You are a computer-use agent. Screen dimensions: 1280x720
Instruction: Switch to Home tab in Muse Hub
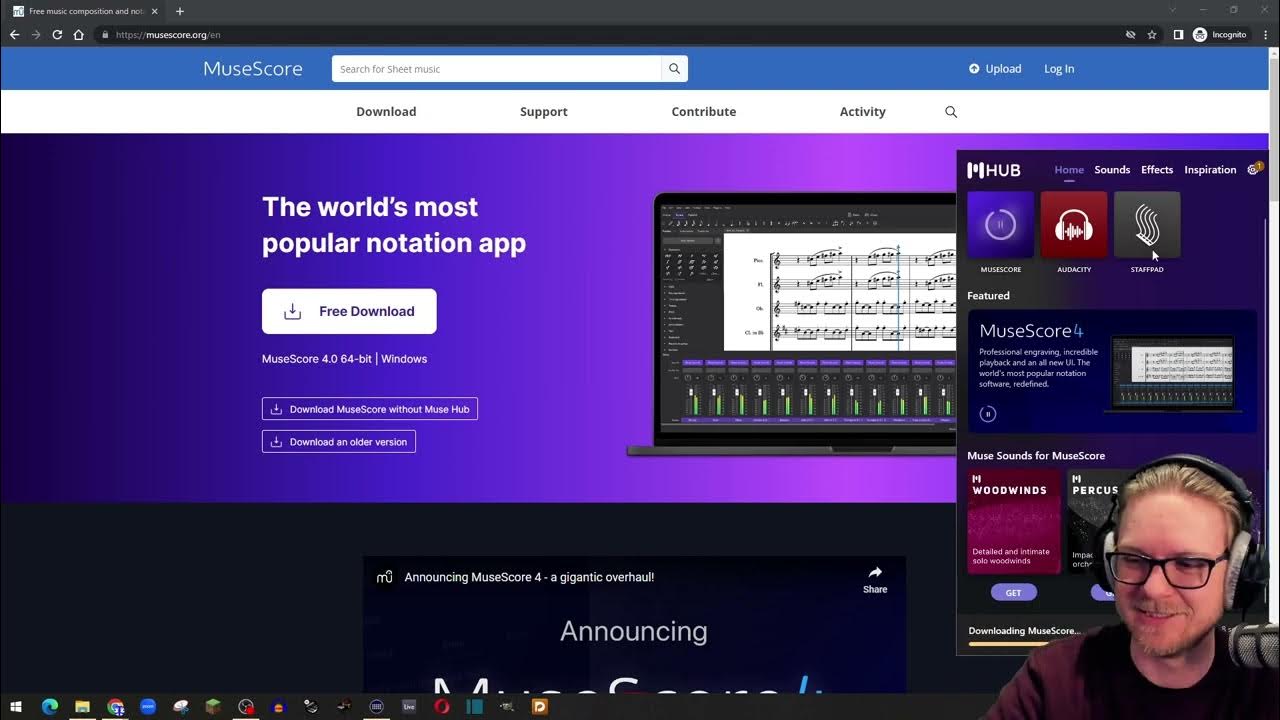(1069, 170)
